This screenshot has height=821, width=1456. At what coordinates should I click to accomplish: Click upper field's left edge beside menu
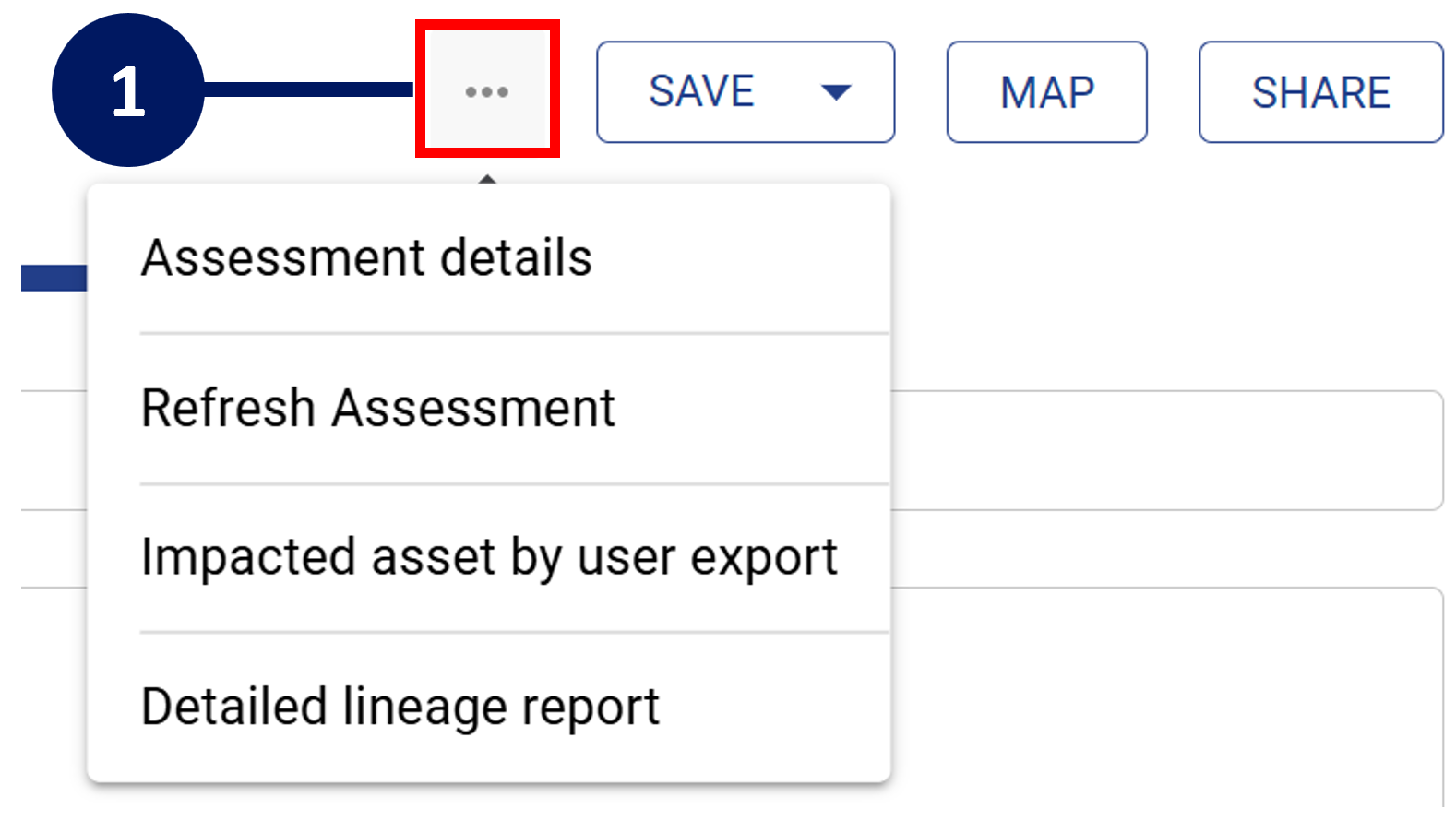tap(54, 450)
